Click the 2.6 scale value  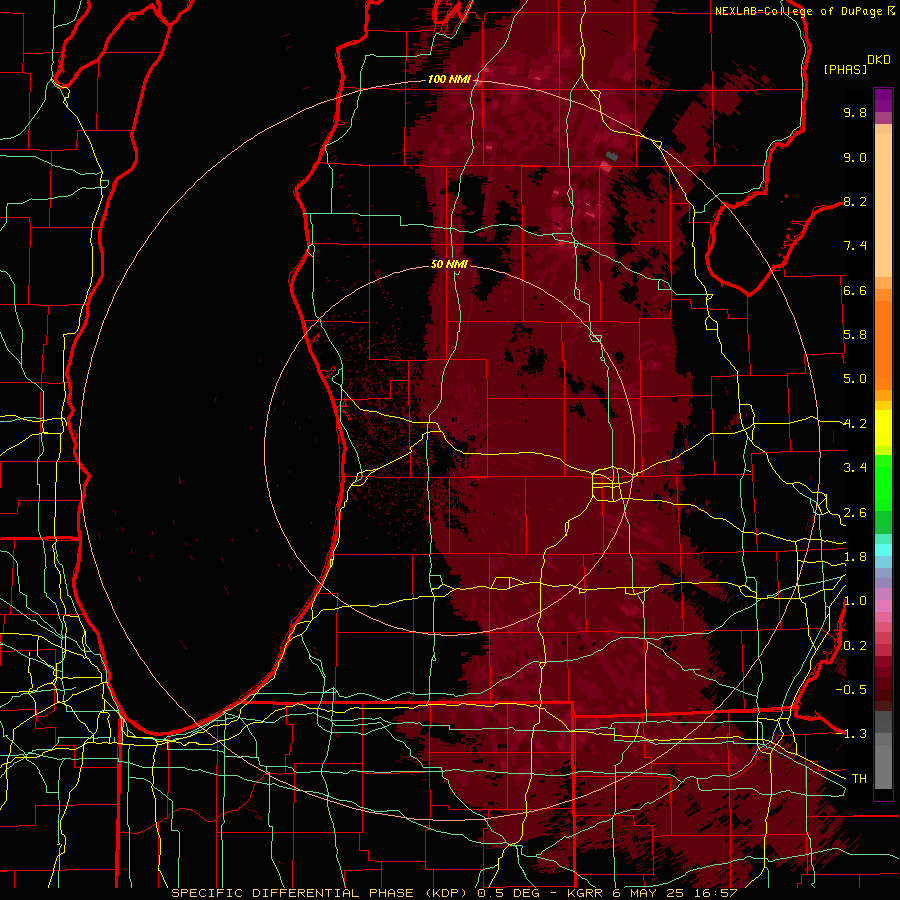pos(855,513)
